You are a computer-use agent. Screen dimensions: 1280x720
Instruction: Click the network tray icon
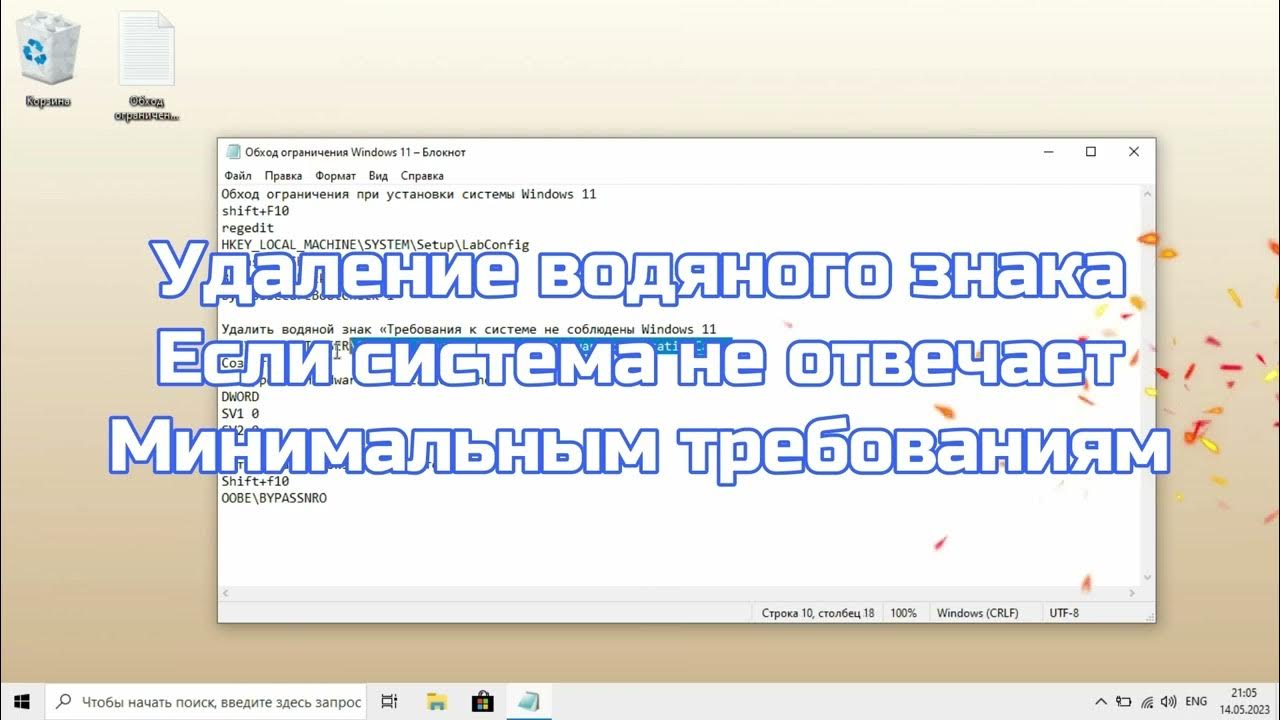coord(1147,702)
